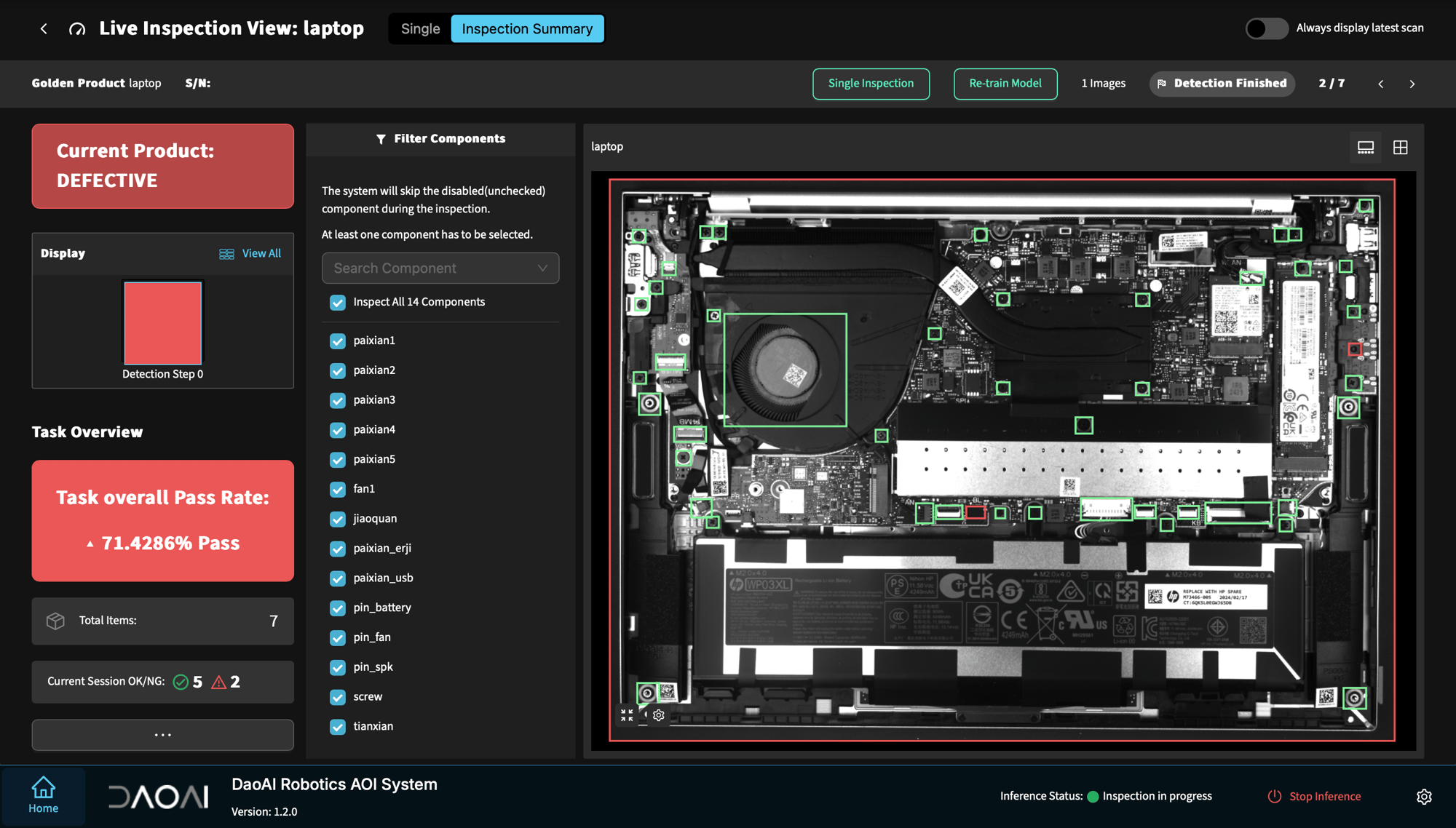Switch to the Single tab
This screenshot has width=1456, height=828.
419,28
